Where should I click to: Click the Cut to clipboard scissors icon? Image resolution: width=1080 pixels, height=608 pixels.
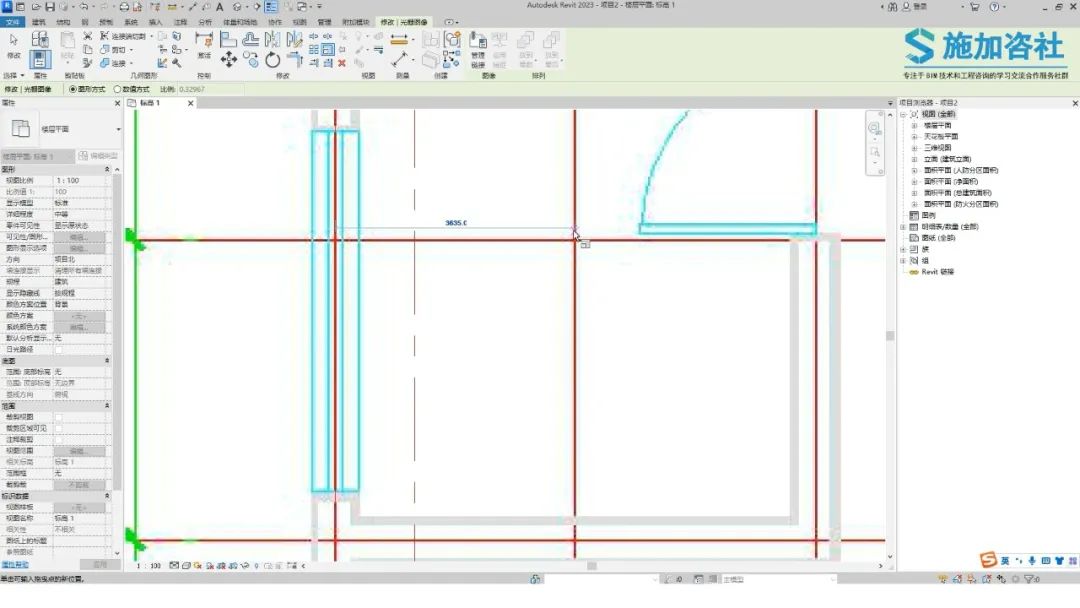click(87, 36)
